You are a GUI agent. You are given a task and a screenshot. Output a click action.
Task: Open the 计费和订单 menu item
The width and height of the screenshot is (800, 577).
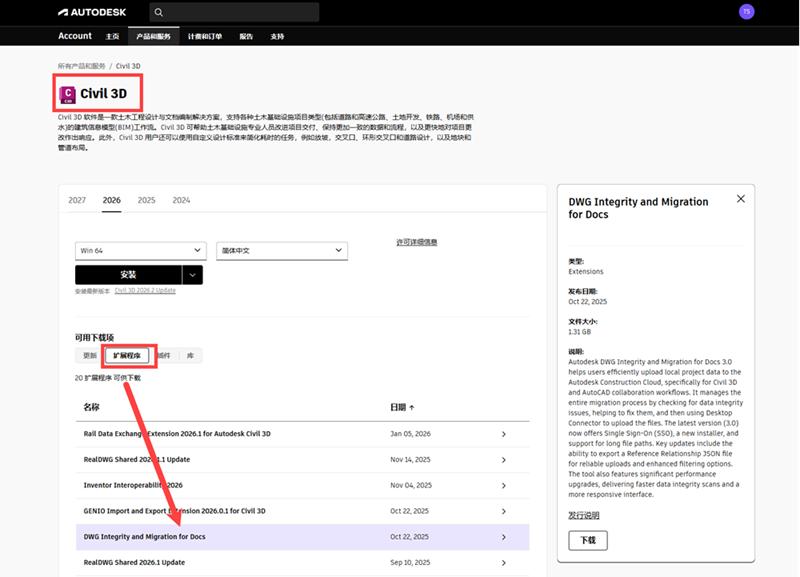[x=205, y=36]
